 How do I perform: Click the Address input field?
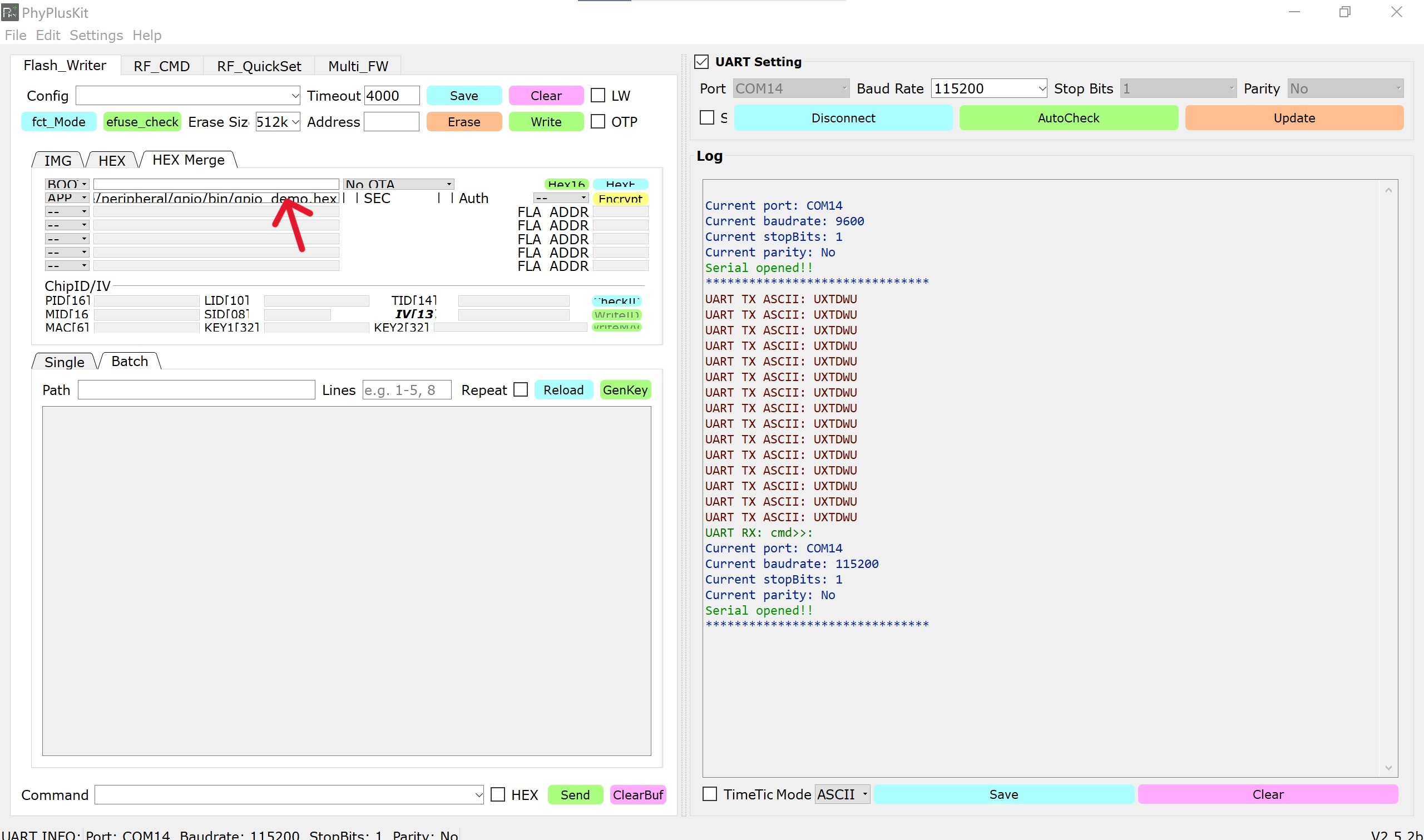pyautogui.click(x=391, y=122)
